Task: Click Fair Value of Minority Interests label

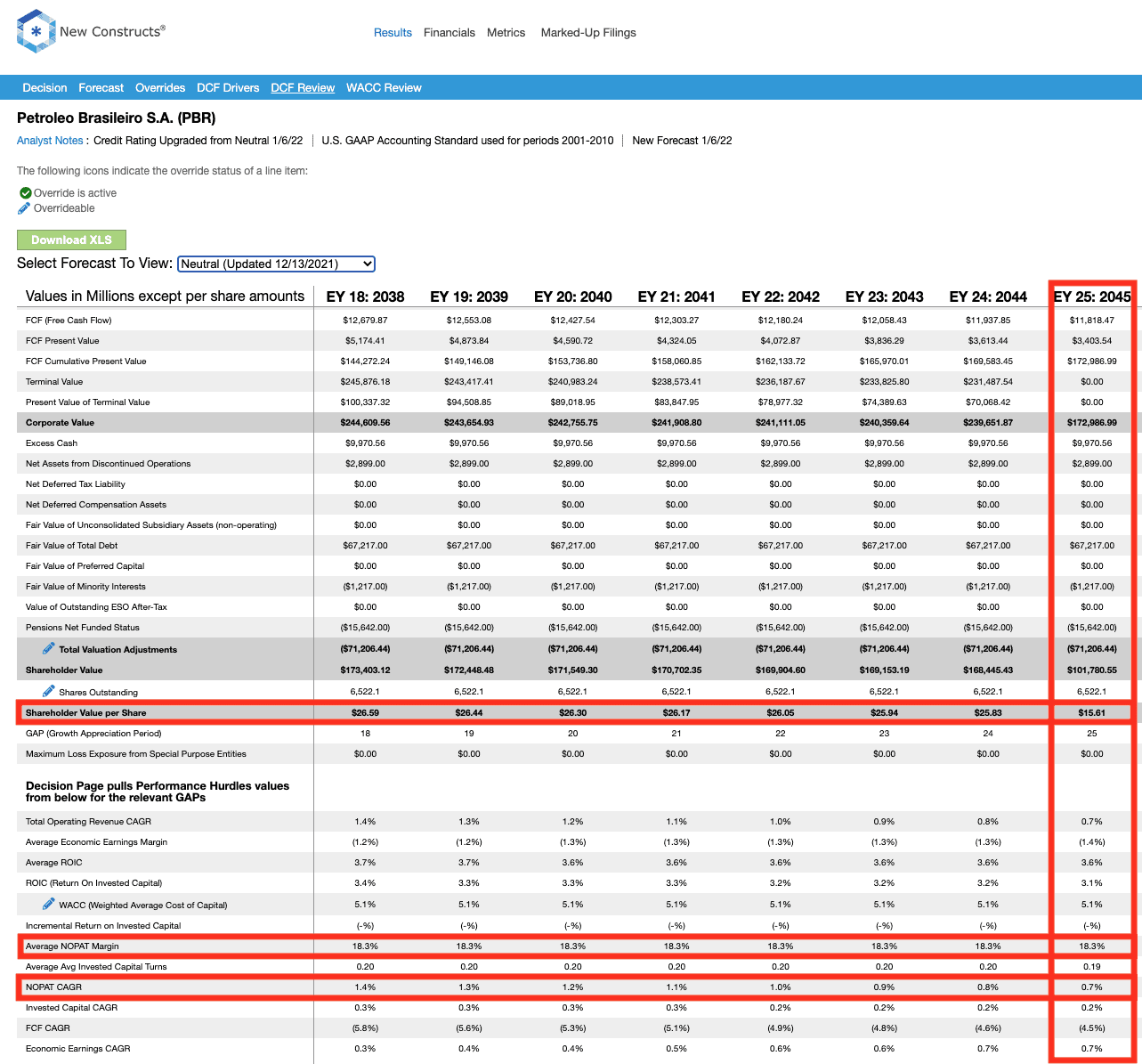Action: pyautogui.click(x=85, y=587)
